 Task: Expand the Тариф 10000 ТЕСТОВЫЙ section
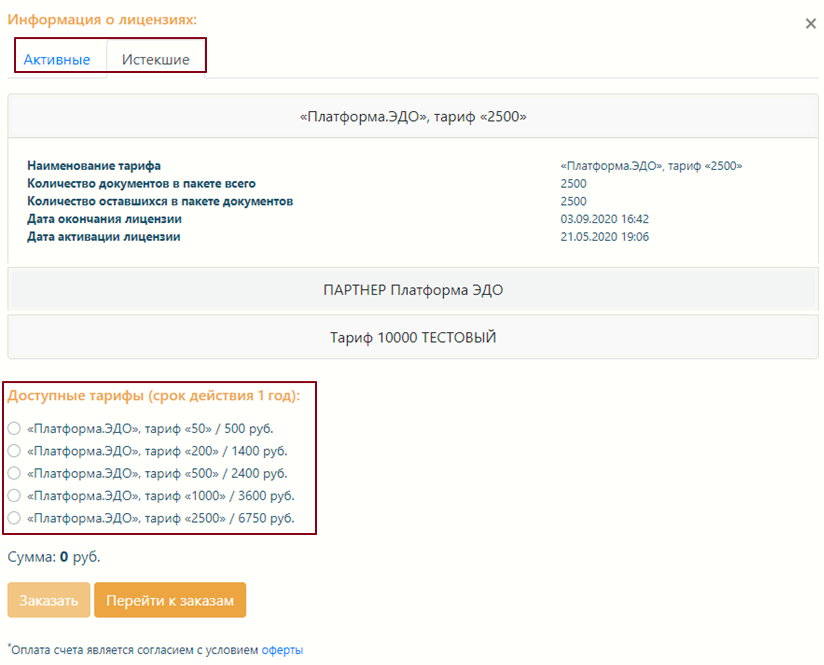click(412, 337)
